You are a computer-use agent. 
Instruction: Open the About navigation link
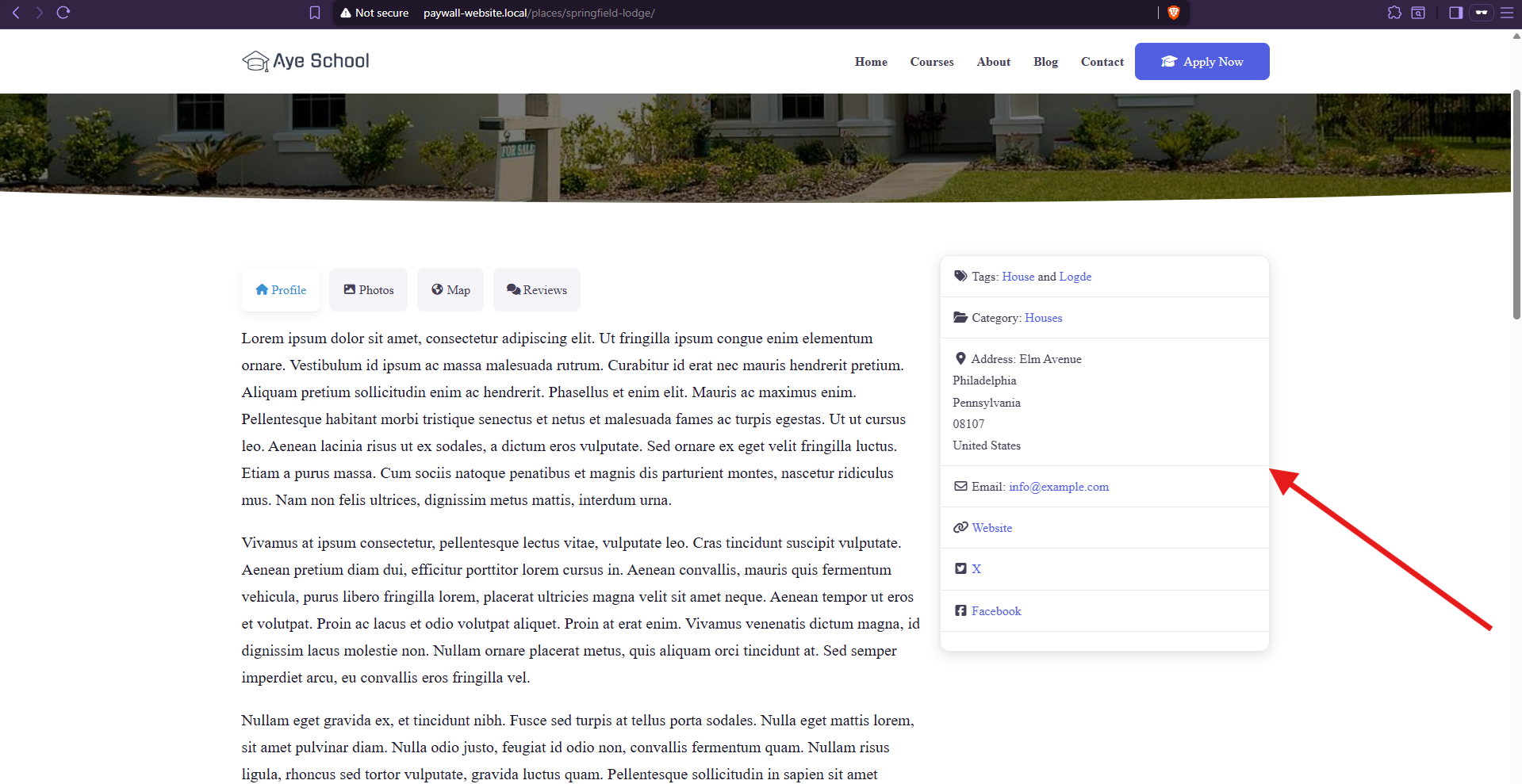coord(993,62)
